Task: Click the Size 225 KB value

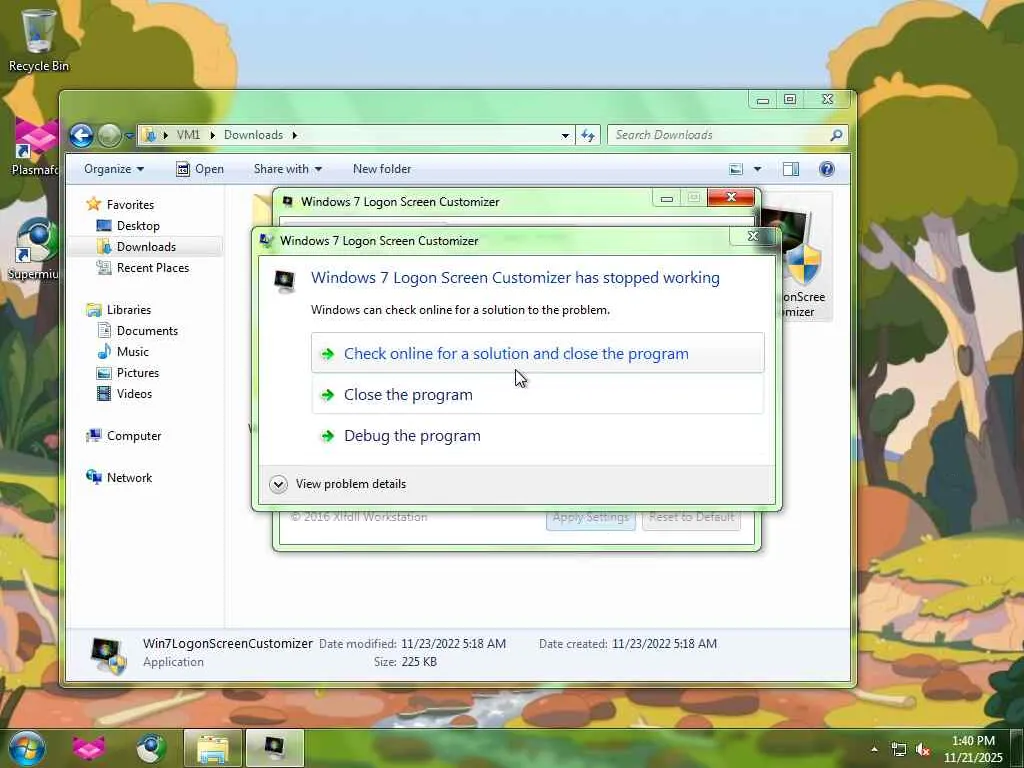Action: pos(419,662)
